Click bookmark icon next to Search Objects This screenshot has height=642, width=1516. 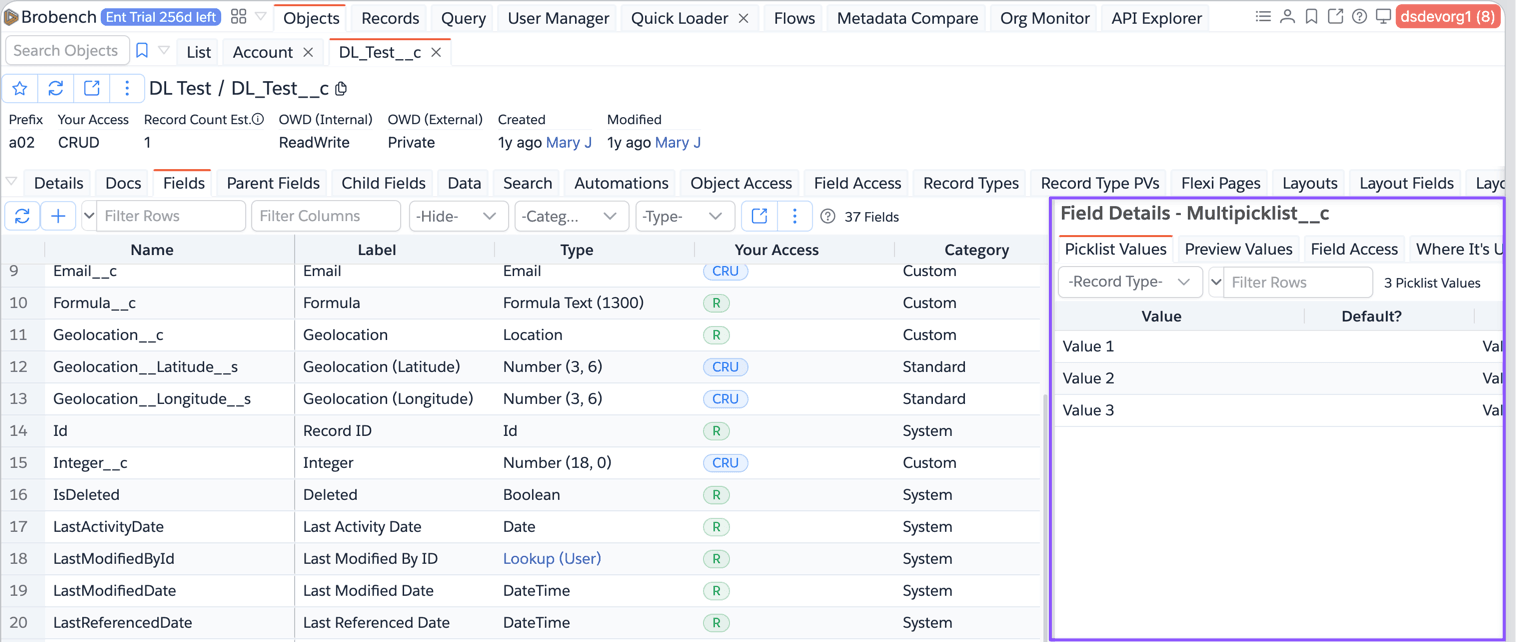[x=142, y=51]
